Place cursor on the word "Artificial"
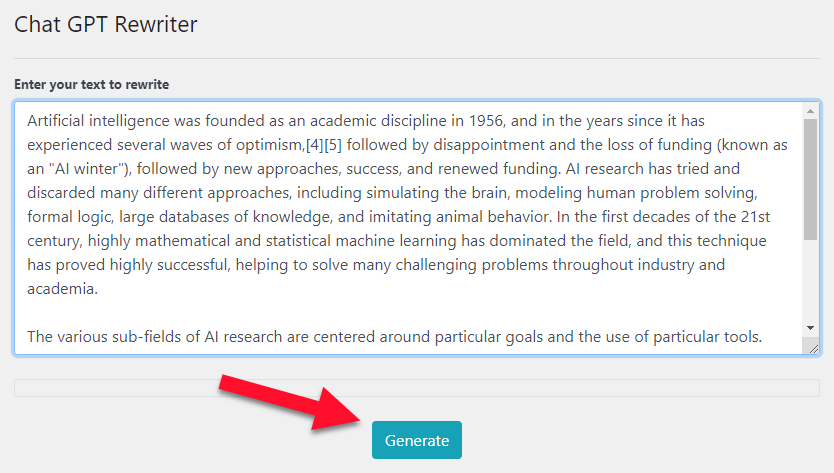 60,121
